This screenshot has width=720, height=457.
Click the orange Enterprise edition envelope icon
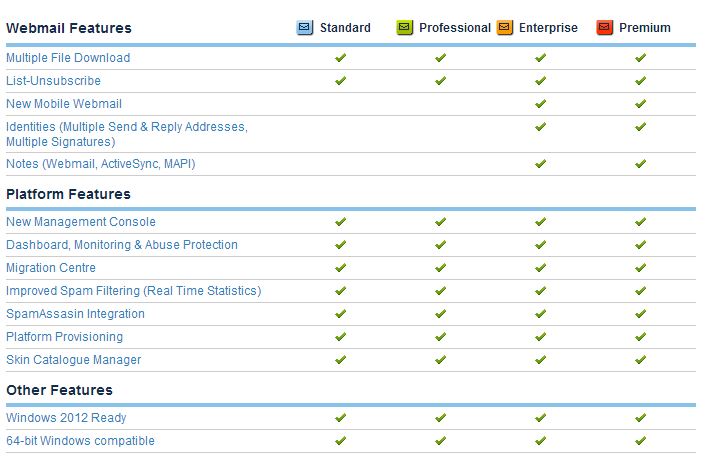pyautogui.click(x=505, y=28)
